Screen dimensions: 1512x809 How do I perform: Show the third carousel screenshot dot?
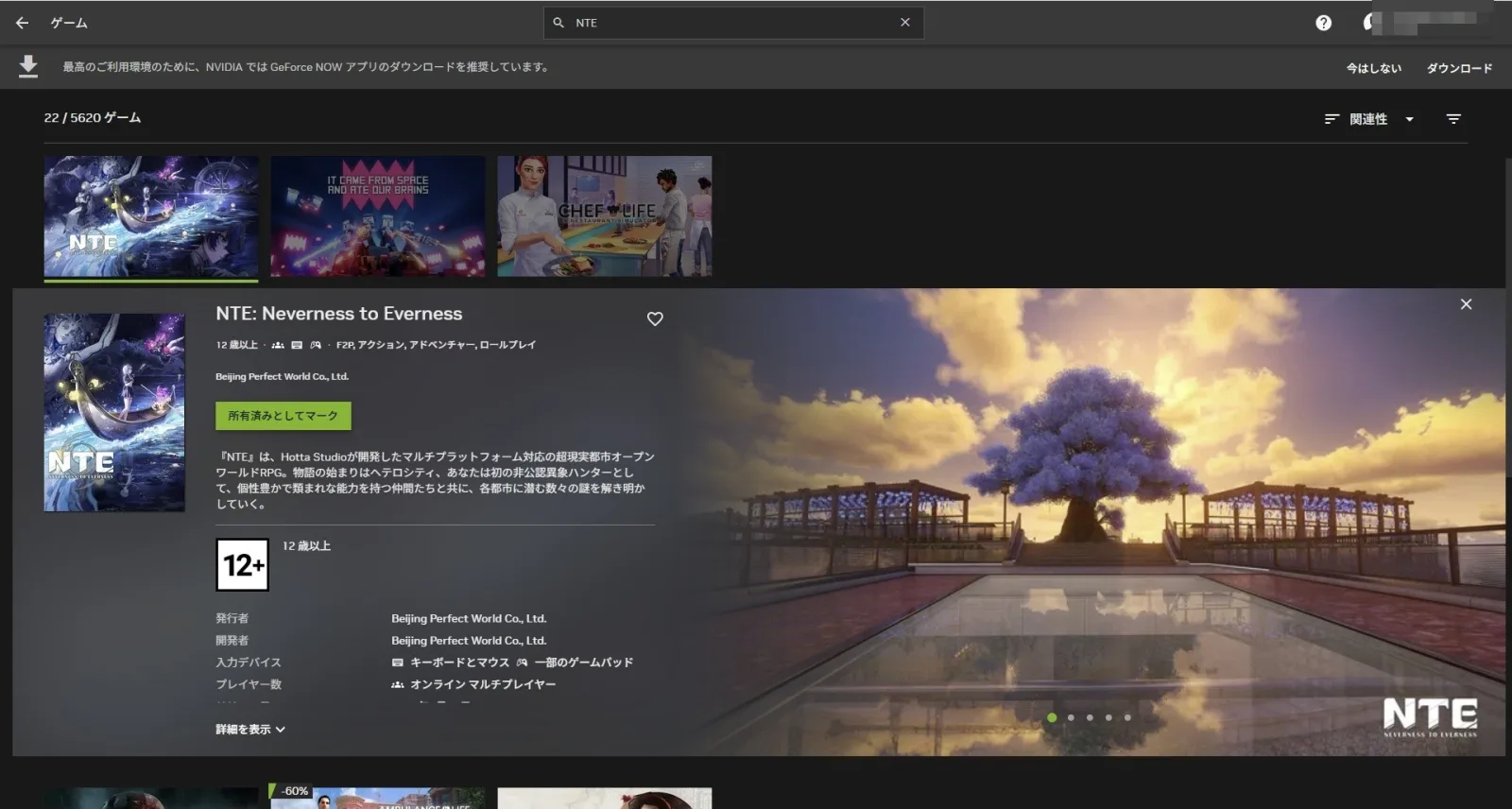(1090, 717)
